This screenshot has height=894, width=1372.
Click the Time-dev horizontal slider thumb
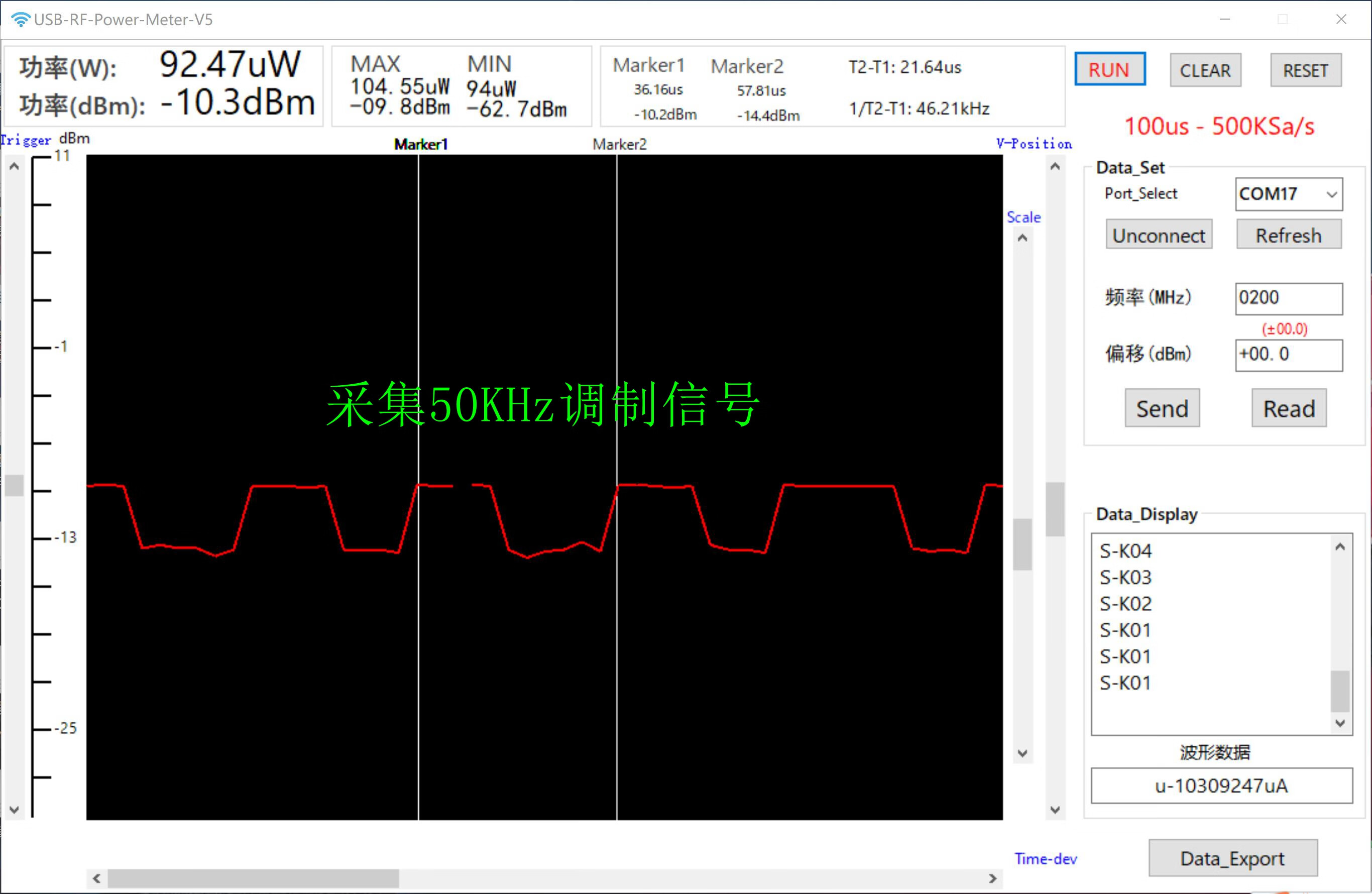[254, 878]
